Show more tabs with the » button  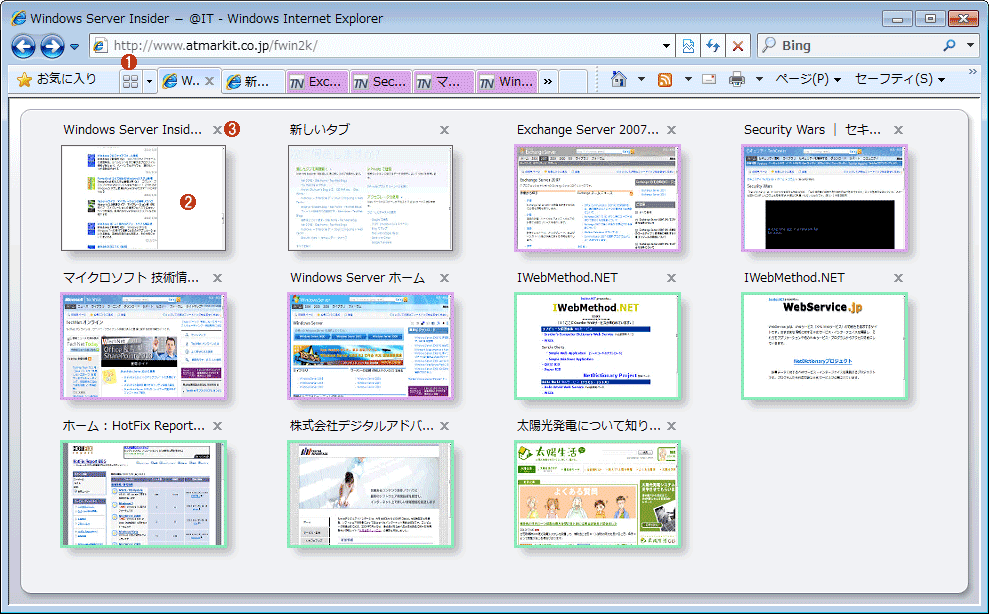(547, 81)
